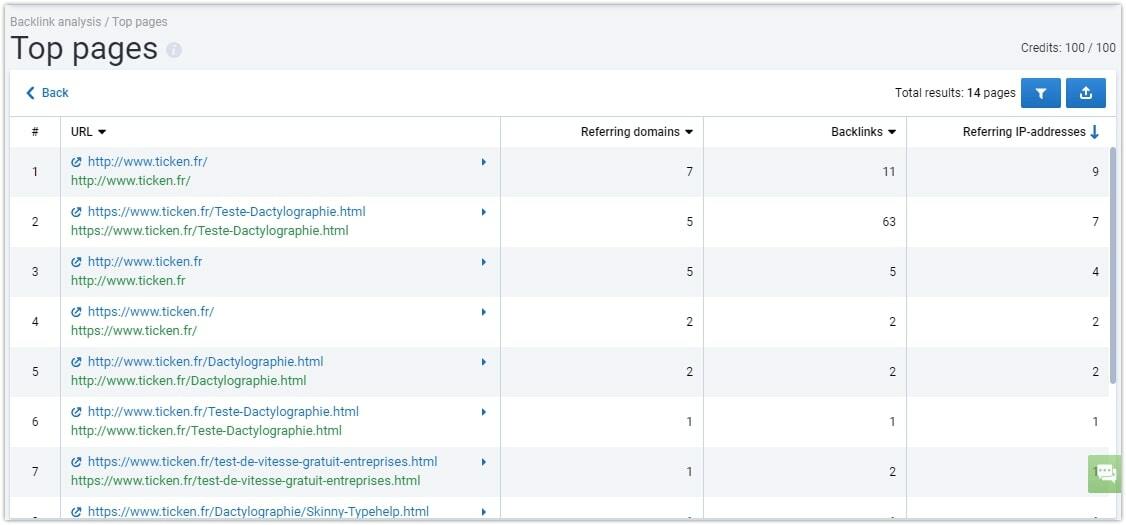Click external link icon for https://www.ticken.fr/ row 4
The width and height of the screenshot is (1126, 525).
pos(77,312)
